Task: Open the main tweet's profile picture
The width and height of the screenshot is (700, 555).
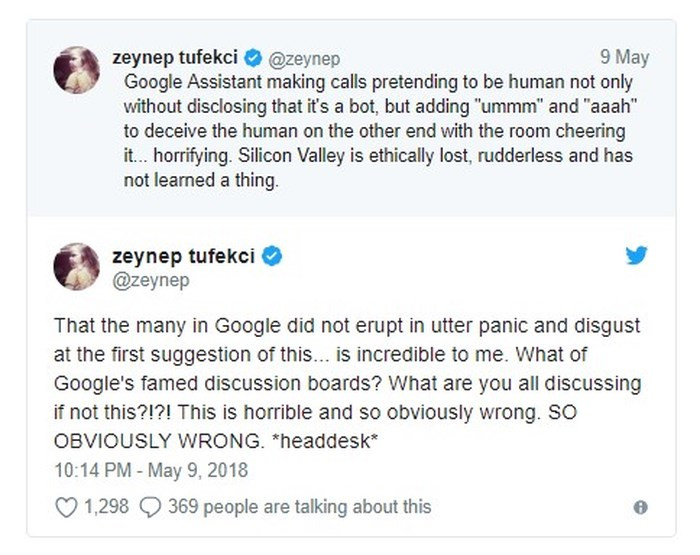Action: (75, 266)
